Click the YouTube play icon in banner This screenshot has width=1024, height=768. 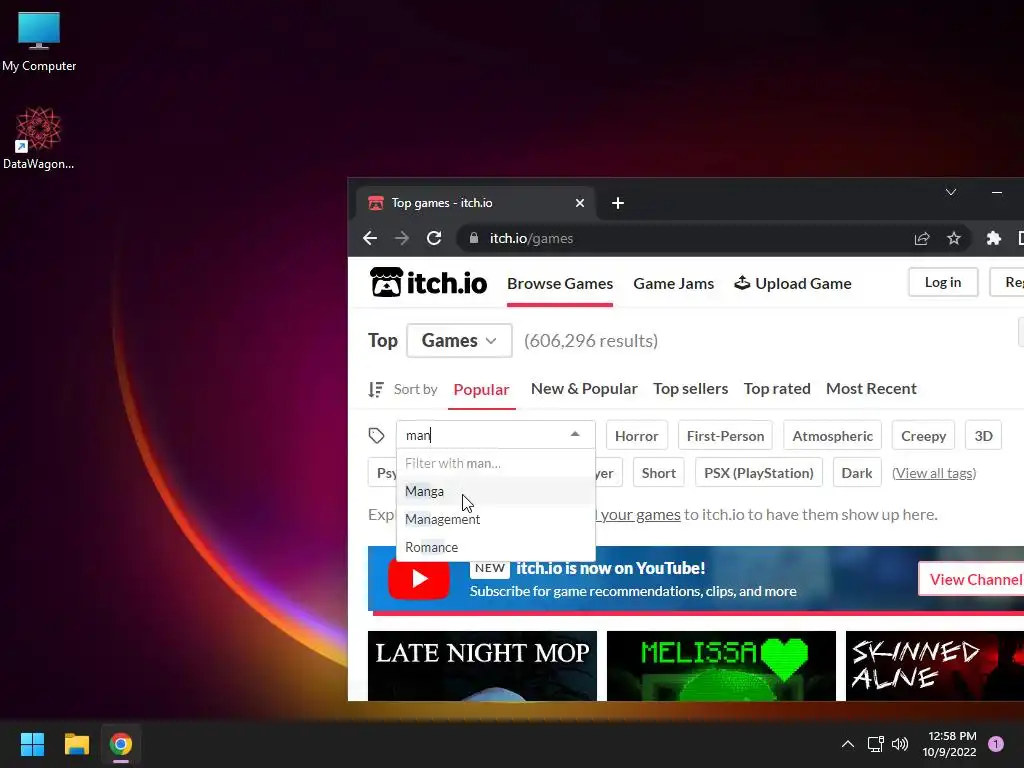419,579
